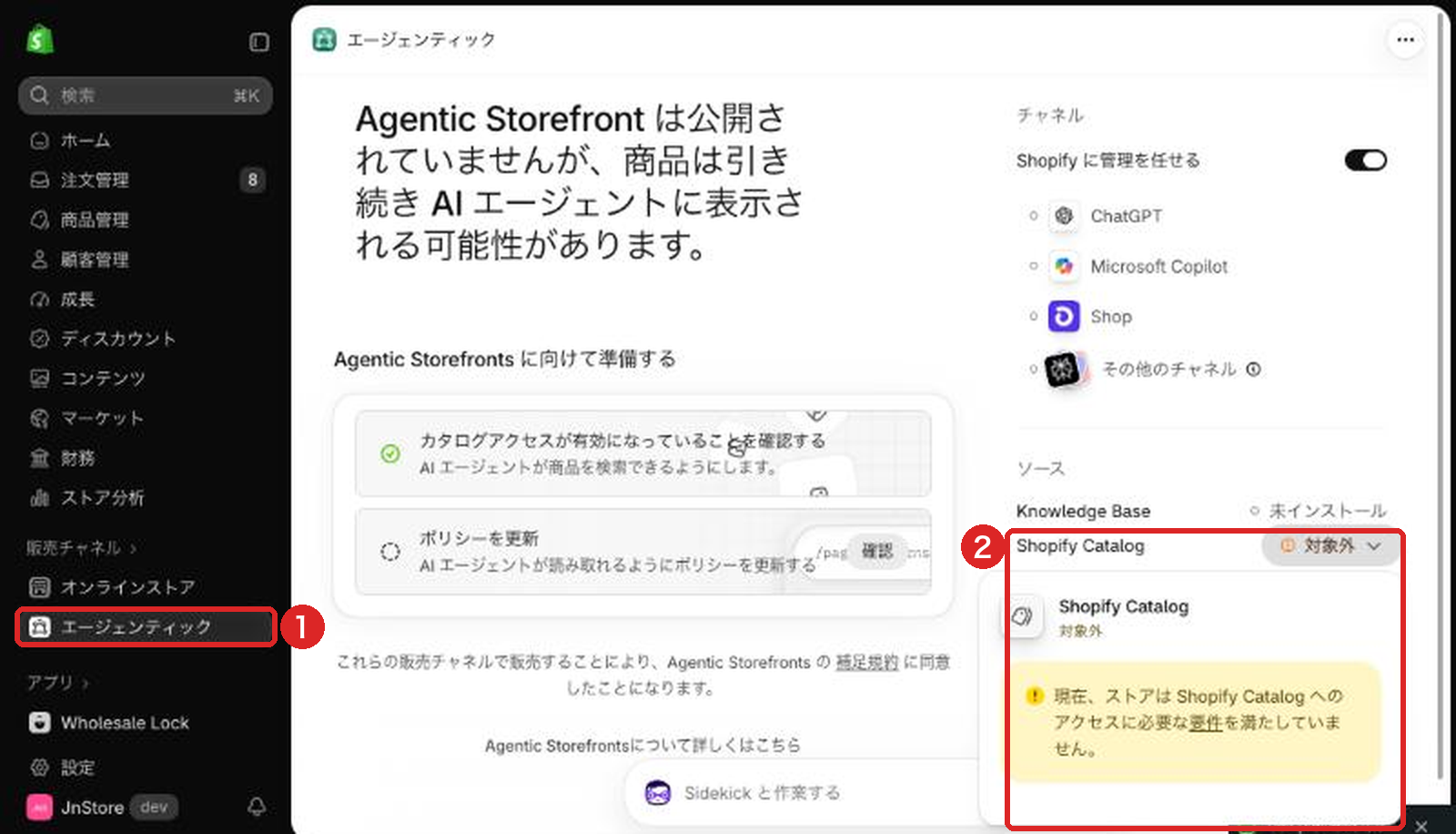The height and width of the screenshot is (834, 1456).
Task: Click the ディスカウント sidebar icon
Action: (x=39, y=339)
